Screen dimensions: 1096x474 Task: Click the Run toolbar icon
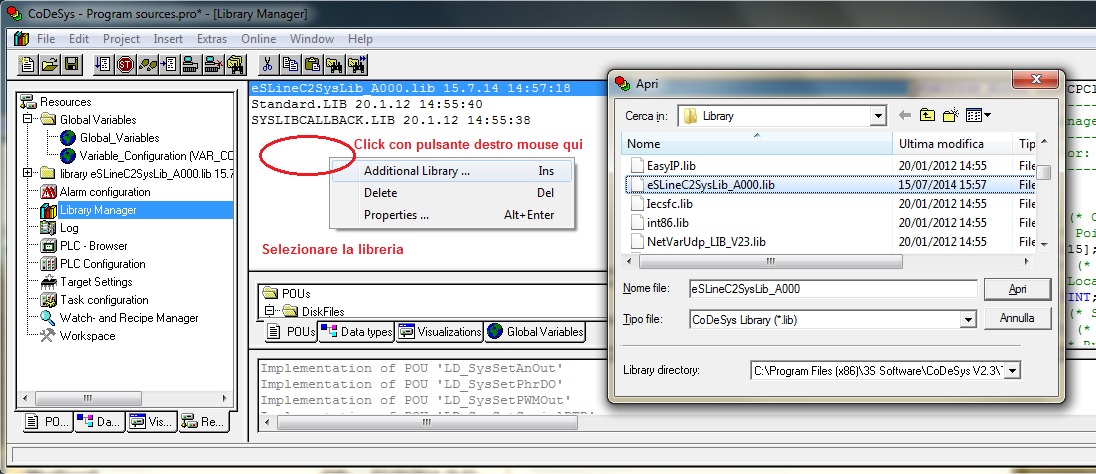103,65
